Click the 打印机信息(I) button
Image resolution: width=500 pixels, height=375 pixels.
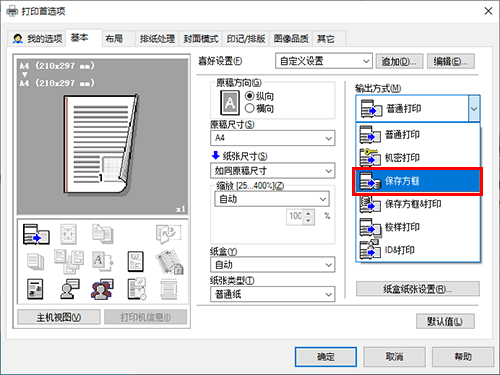[145, 317]
